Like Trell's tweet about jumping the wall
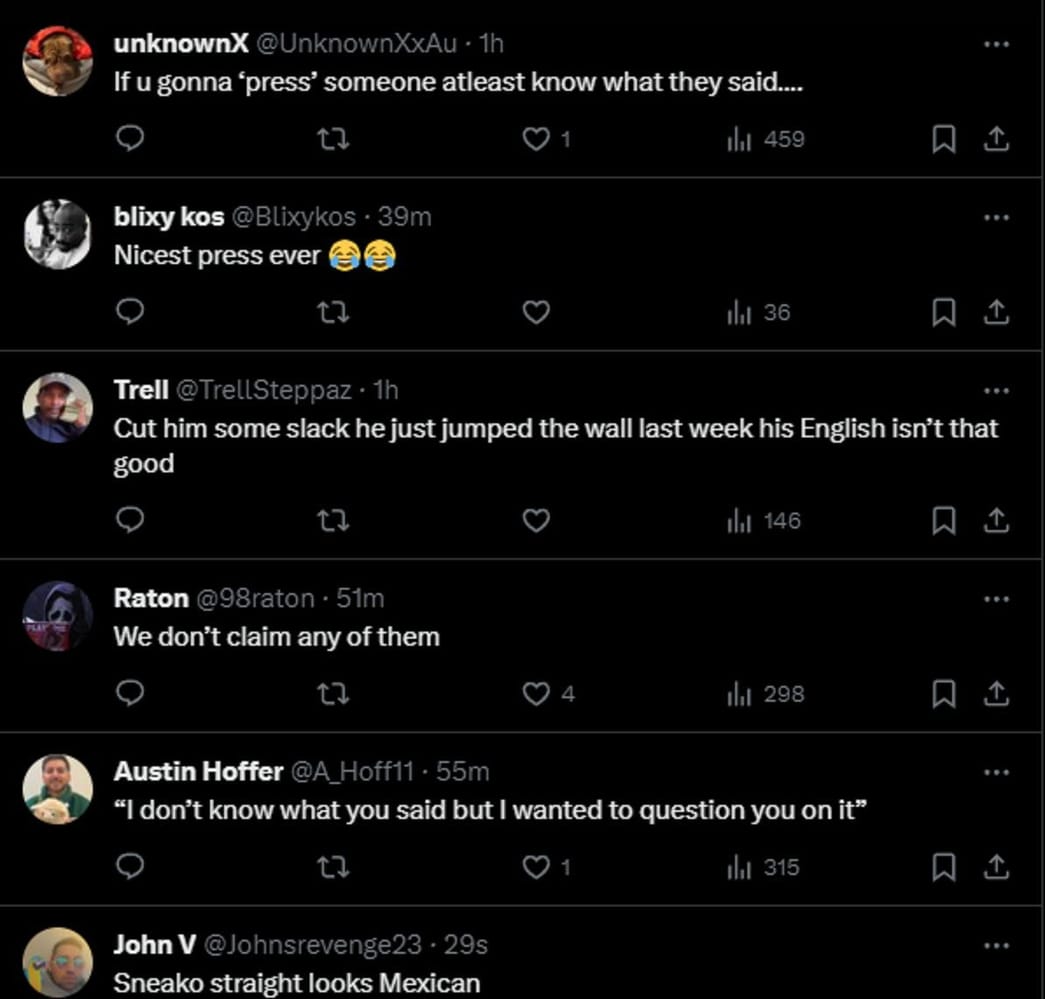The height and width of the screenshot is (999, 1045). click(x=536, y=520)
